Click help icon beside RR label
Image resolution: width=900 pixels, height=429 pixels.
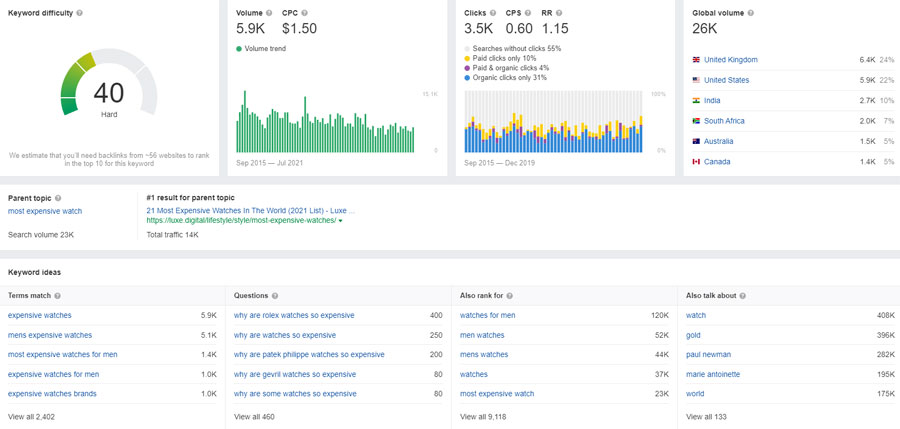click(559, 13)
